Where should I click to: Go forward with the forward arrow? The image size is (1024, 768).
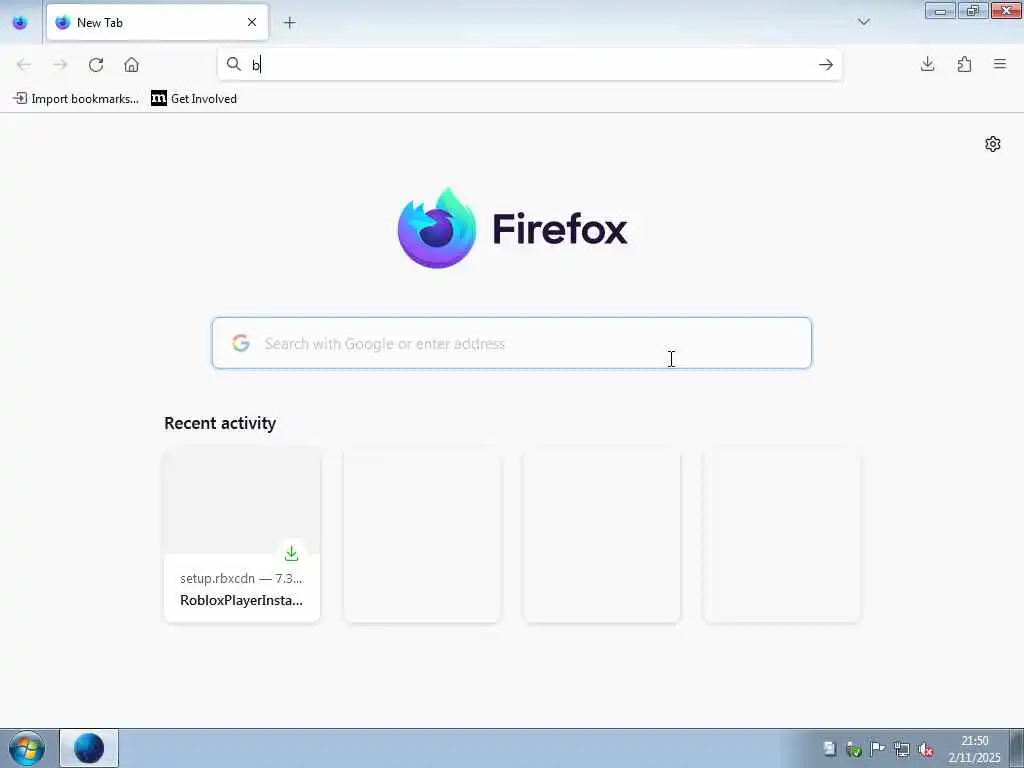coord(60,65)
